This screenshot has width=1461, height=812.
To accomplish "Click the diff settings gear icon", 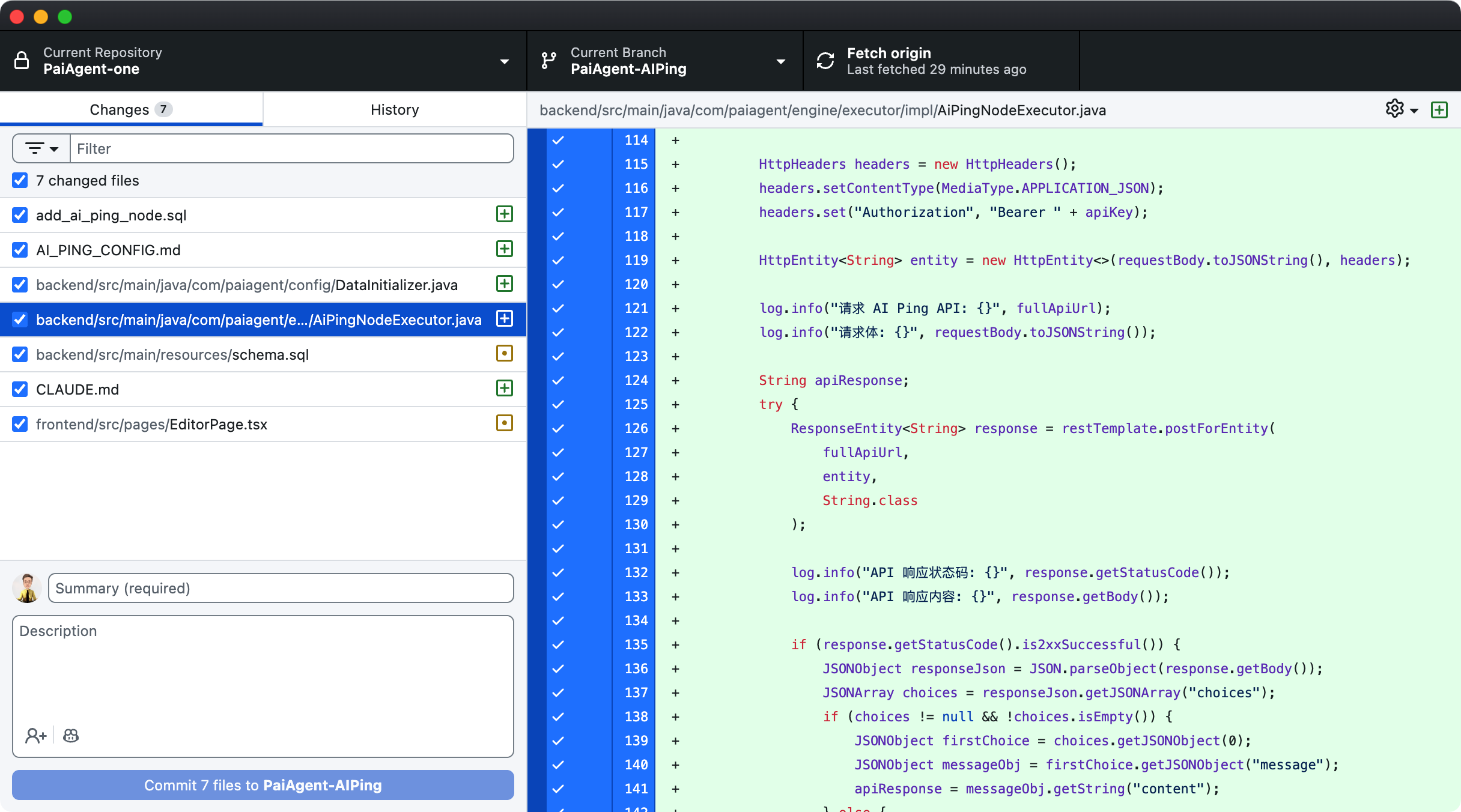I will click(1395, 109).
